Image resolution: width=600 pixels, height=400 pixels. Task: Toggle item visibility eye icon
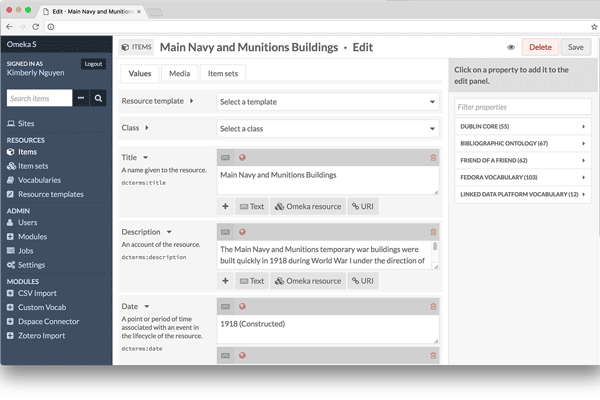point(511,47)
